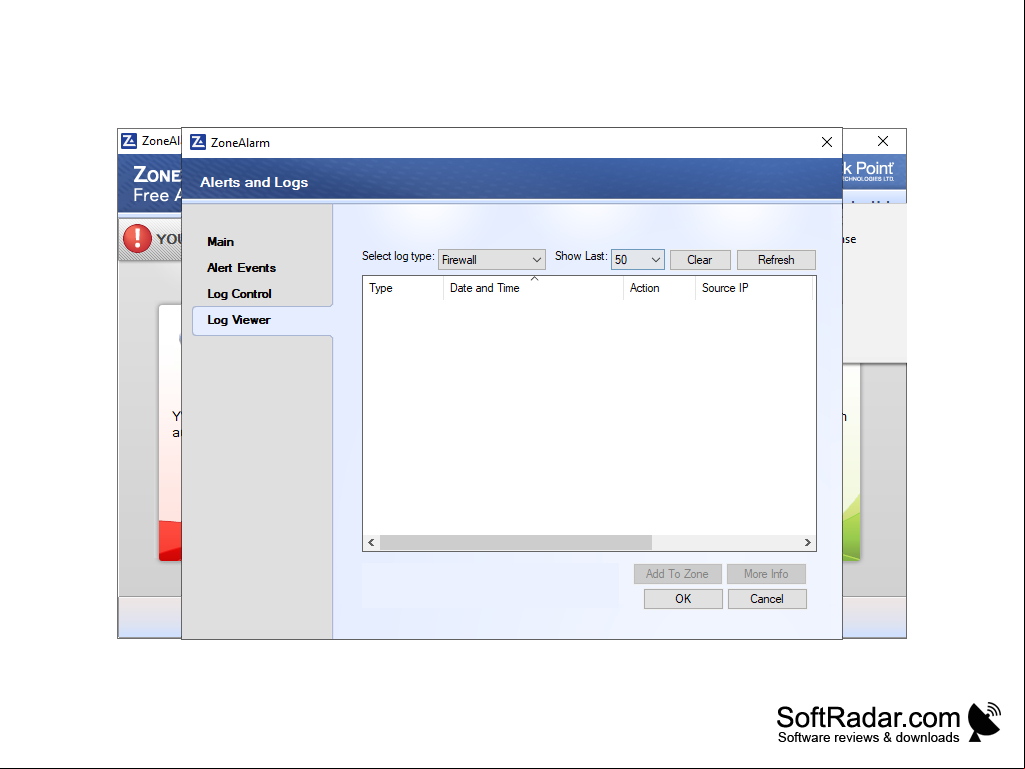
Task: Click the horizontal scrollbar right arrow
Action: coord(807,542)
